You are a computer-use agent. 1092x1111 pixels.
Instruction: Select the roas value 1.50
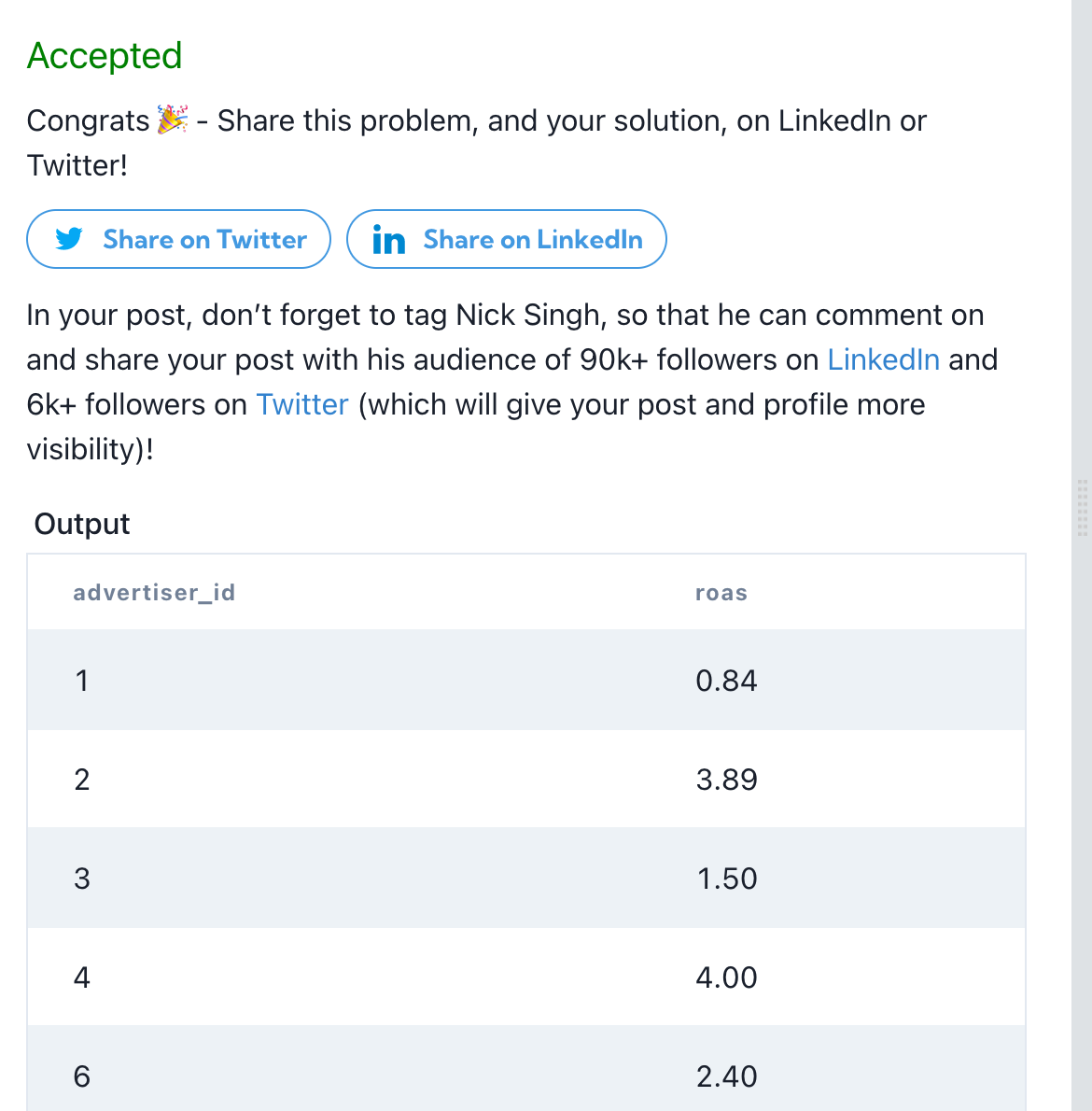pos(726,879)
